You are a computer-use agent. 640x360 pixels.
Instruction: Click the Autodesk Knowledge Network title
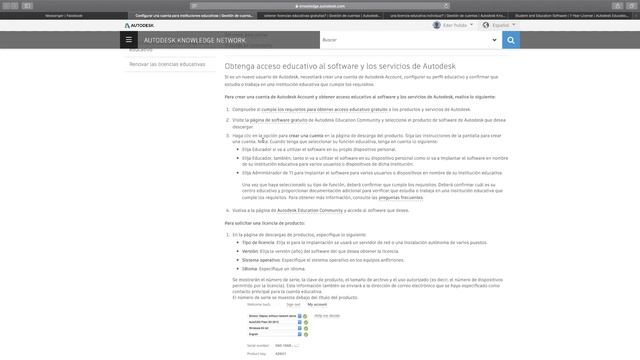195,40
